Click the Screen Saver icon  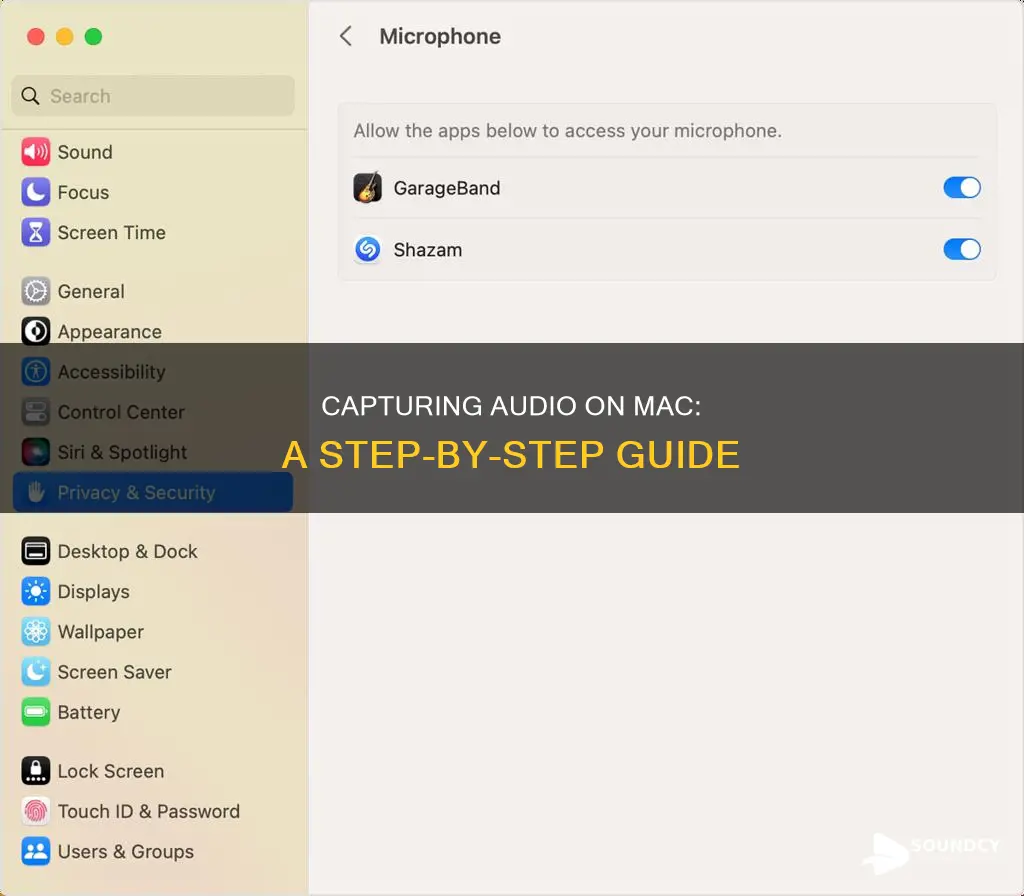(35, 672)
